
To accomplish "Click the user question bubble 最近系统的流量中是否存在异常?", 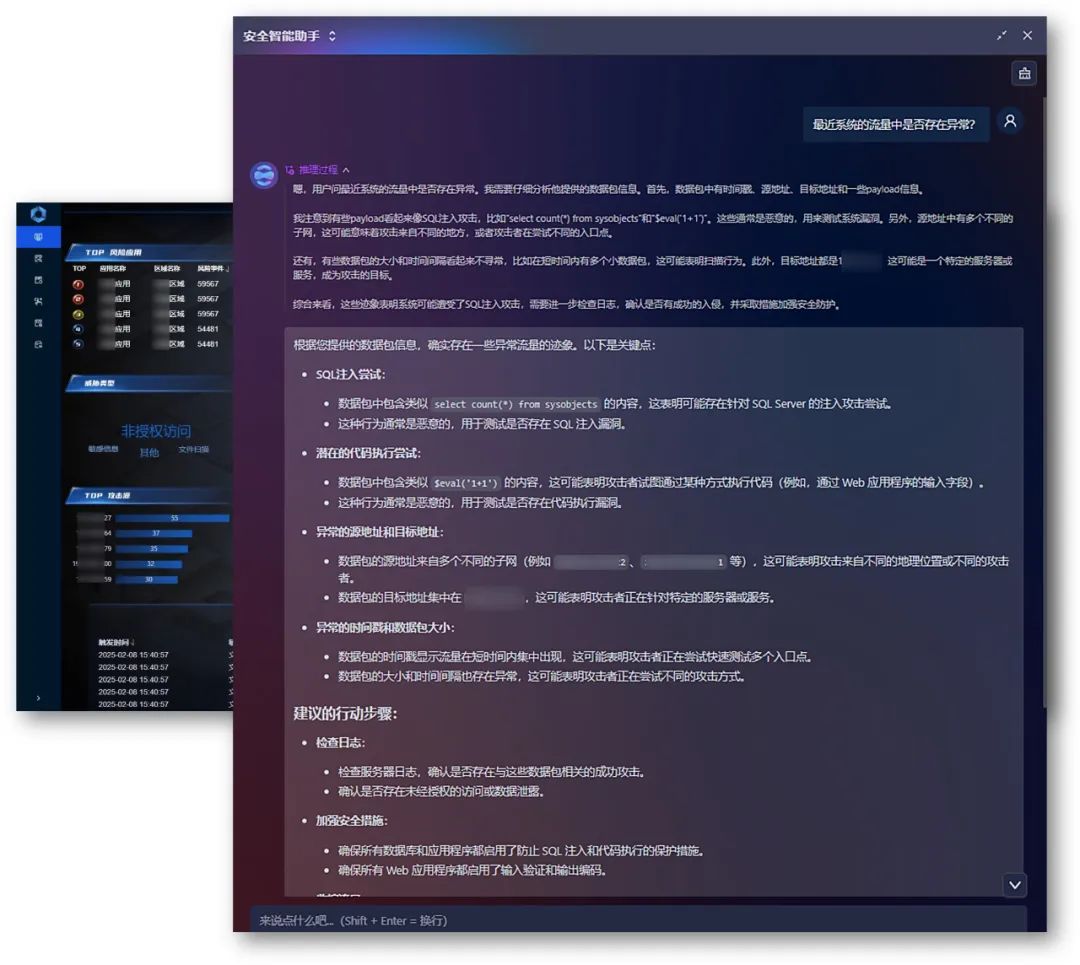I will (x=895, y=125).
